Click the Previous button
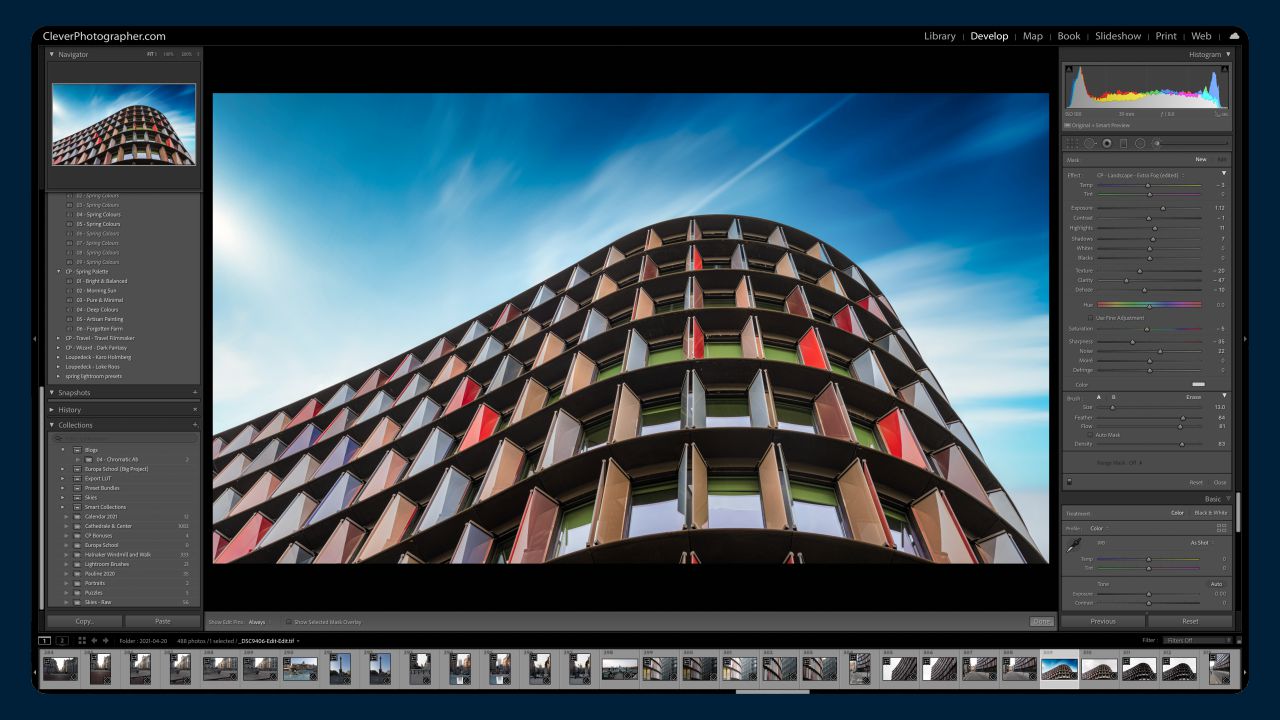1280x720 pixels. [1103, 621]
